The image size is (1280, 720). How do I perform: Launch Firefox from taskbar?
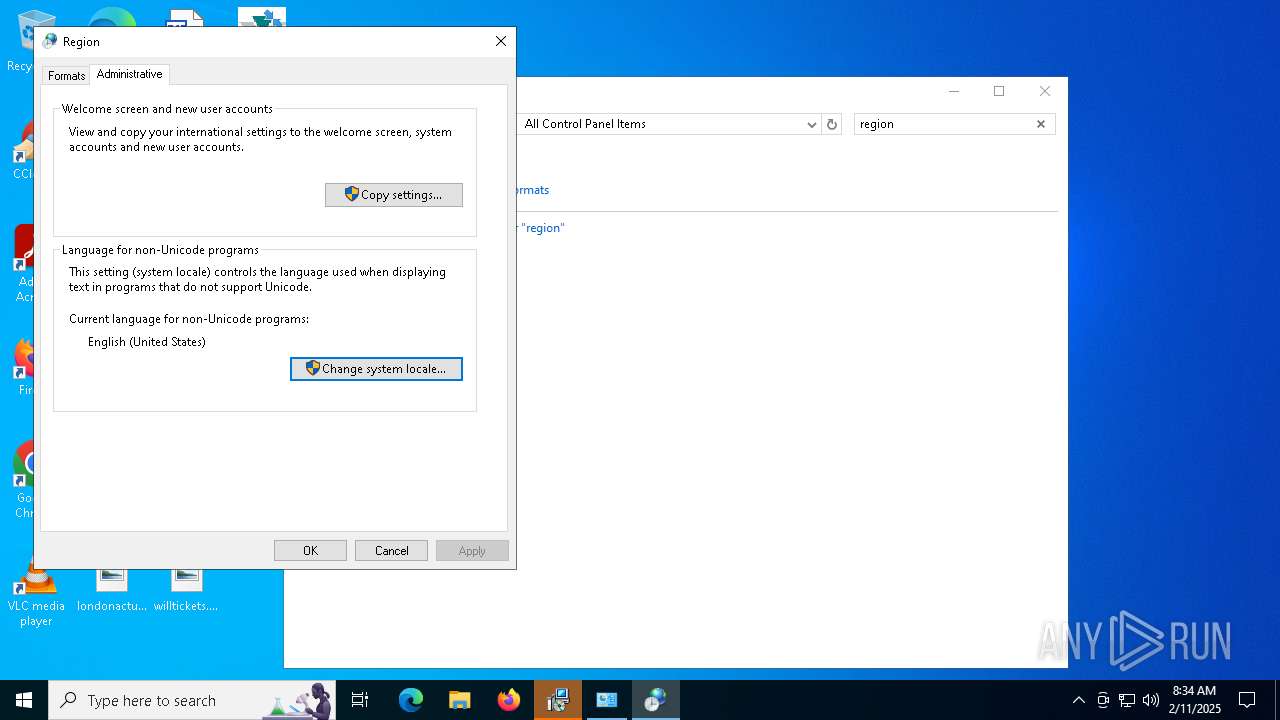(509, 700)
